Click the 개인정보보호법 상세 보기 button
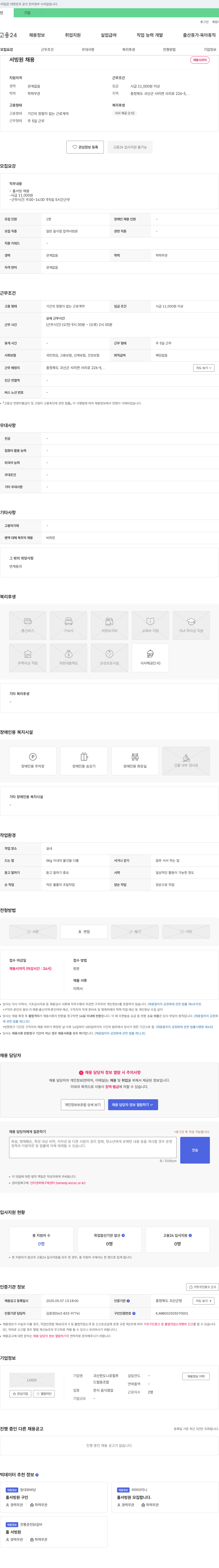Image resolution: width=219 pixels, height=1568 pixels. tap(83, 1104)
